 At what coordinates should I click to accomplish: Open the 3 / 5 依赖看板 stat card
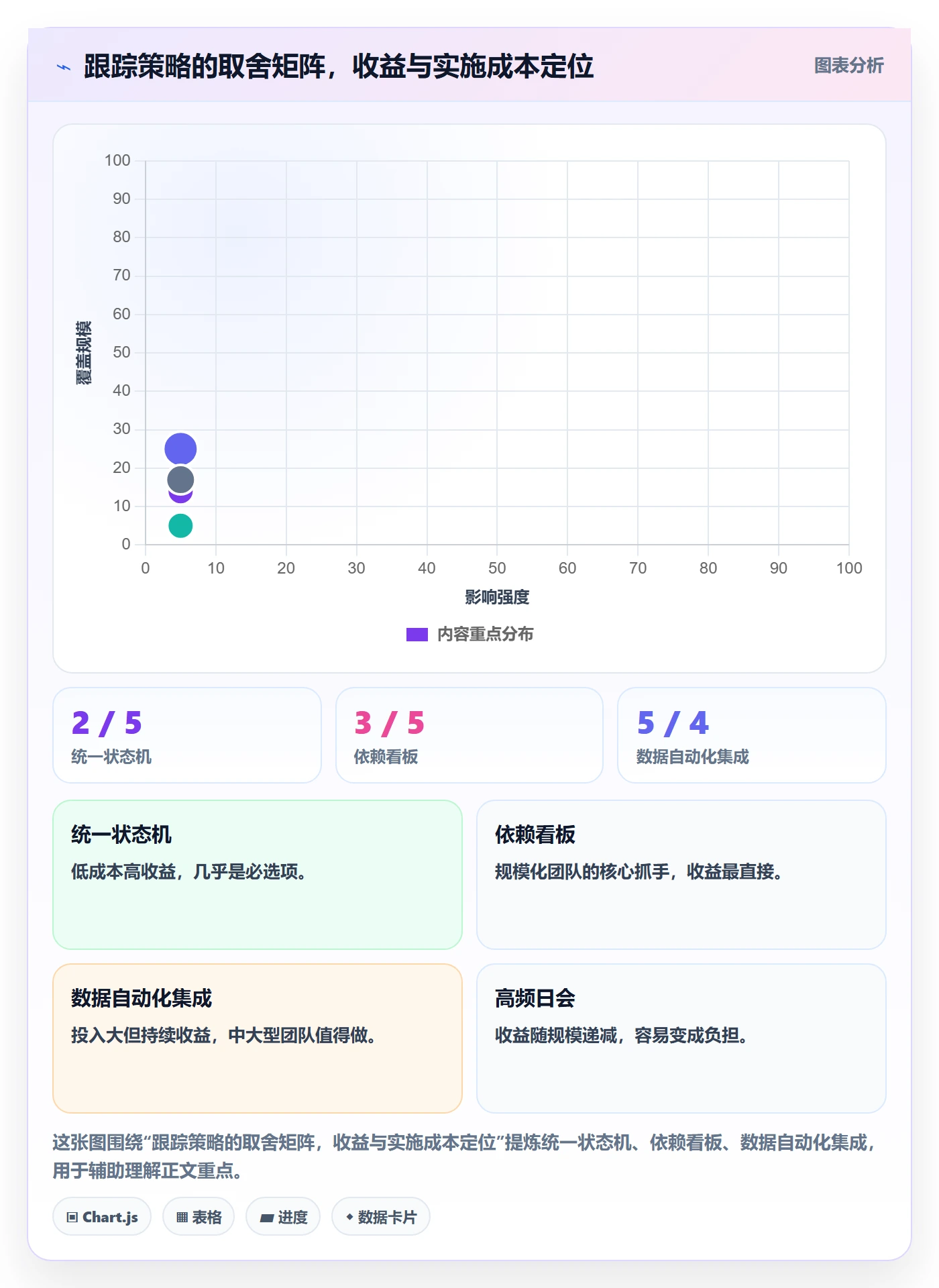point(469,735)
